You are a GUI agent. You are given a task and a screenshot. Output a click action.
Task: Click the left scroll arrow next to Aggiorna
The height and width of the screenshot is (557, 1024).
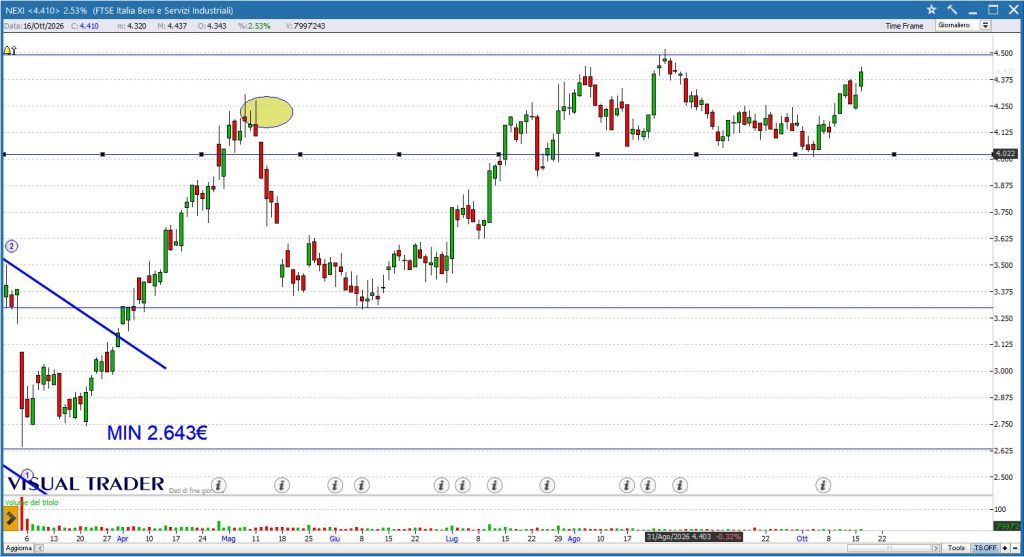coord(39,548)
